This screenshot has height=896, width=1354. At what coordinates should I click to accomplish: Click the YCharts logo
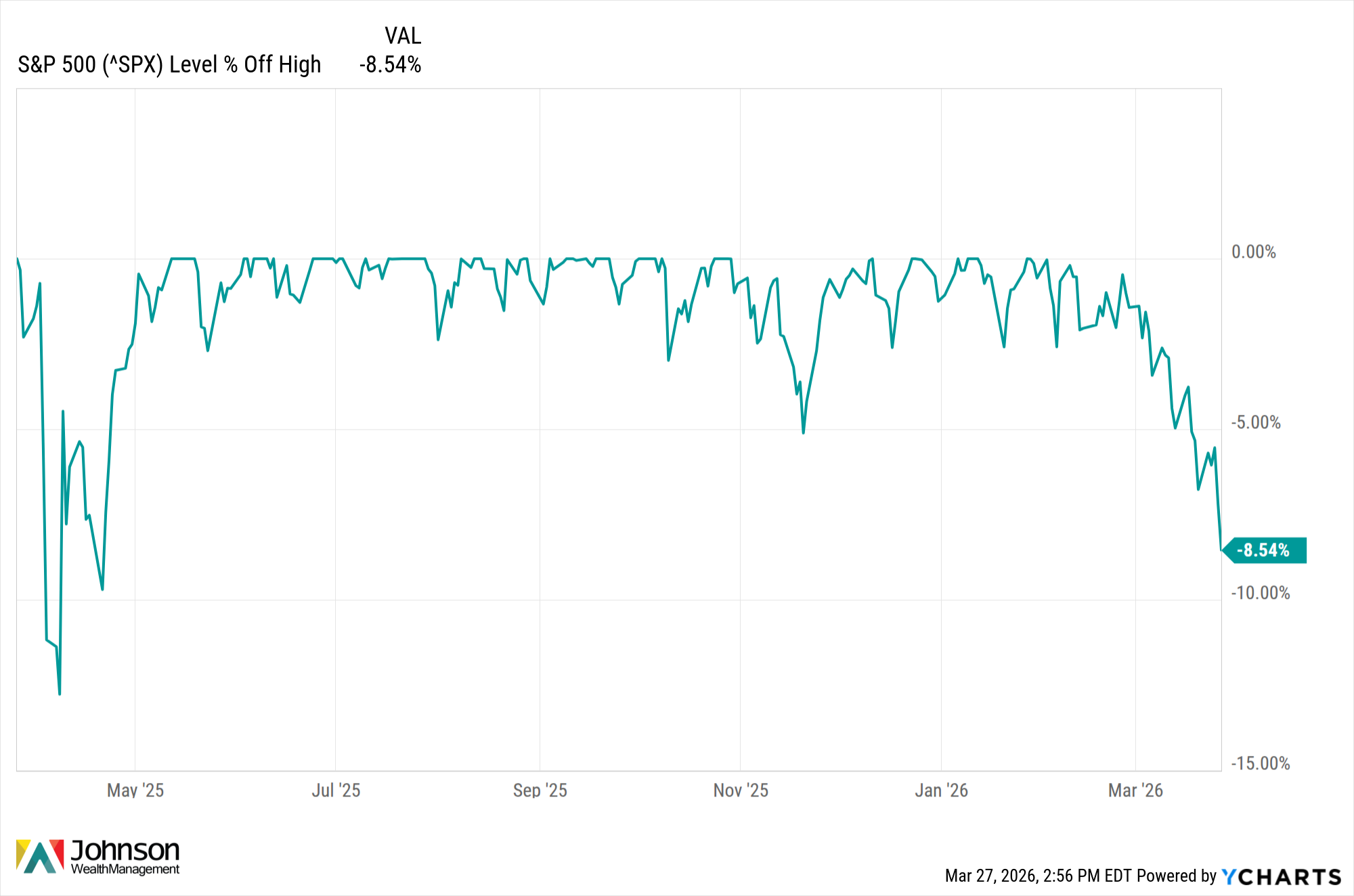pos(1281,877)
